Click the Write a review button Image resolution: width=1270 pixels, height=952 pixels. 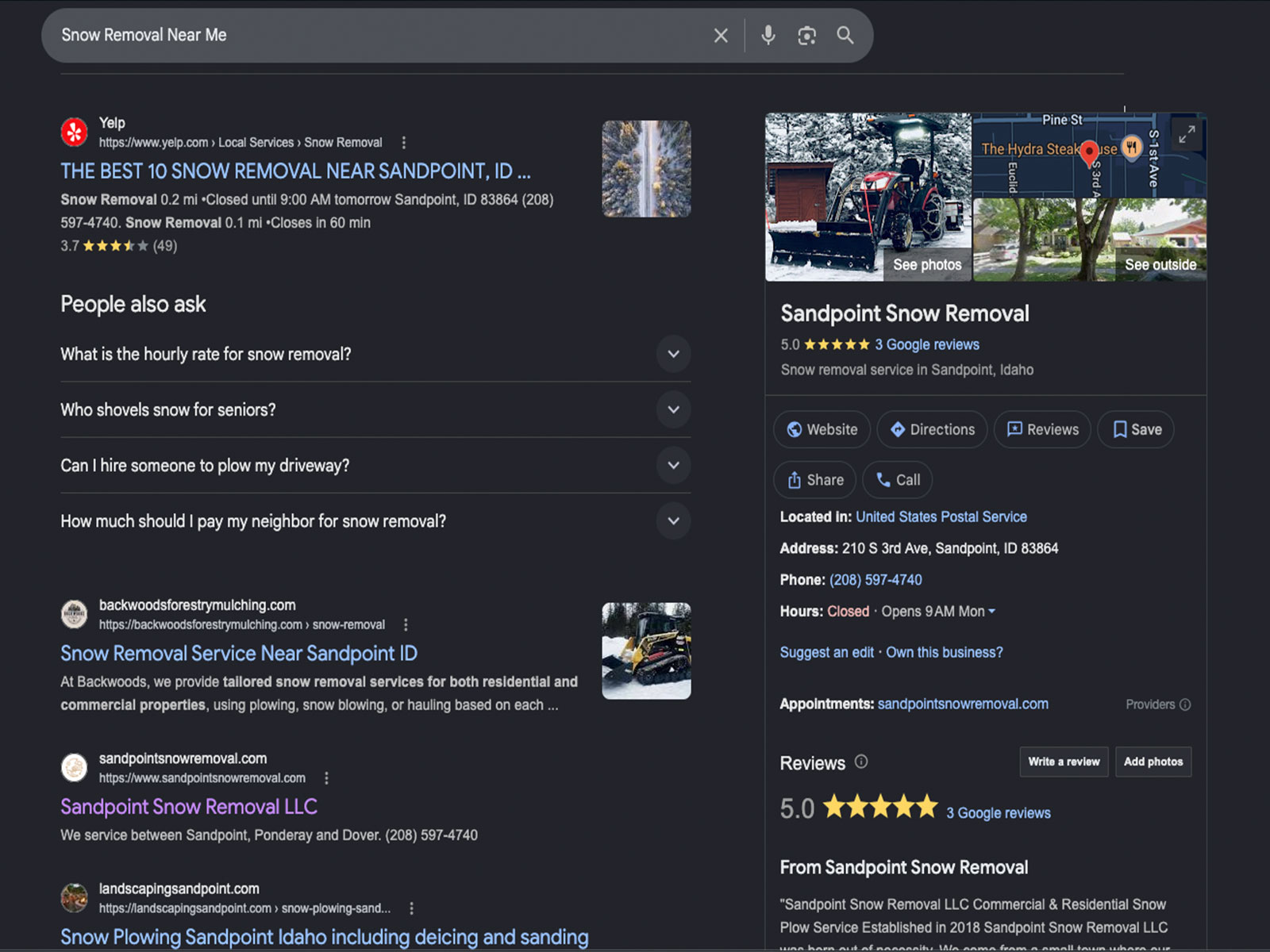1064,762
